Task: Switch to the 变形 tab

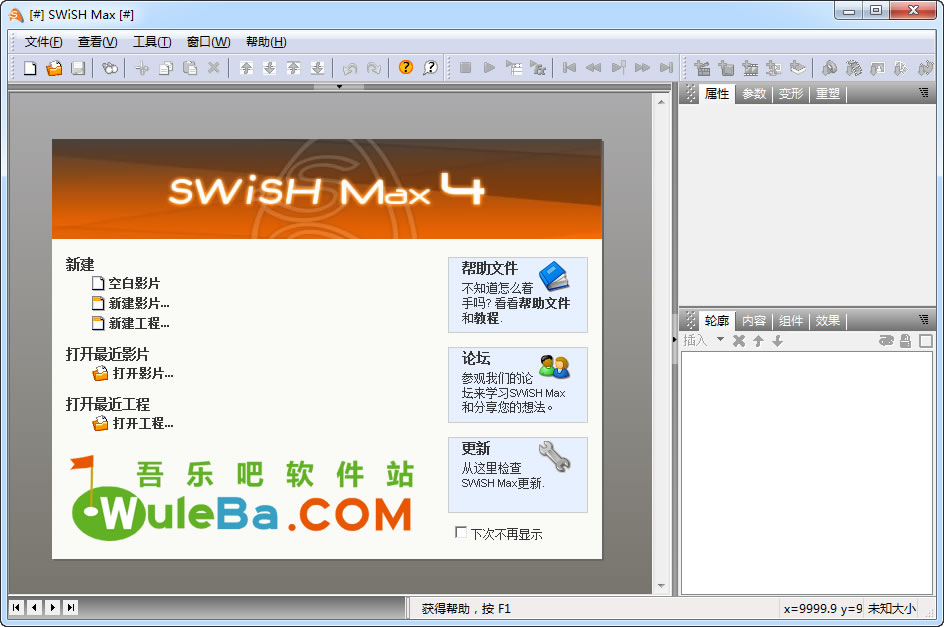Action: [791, 93]
